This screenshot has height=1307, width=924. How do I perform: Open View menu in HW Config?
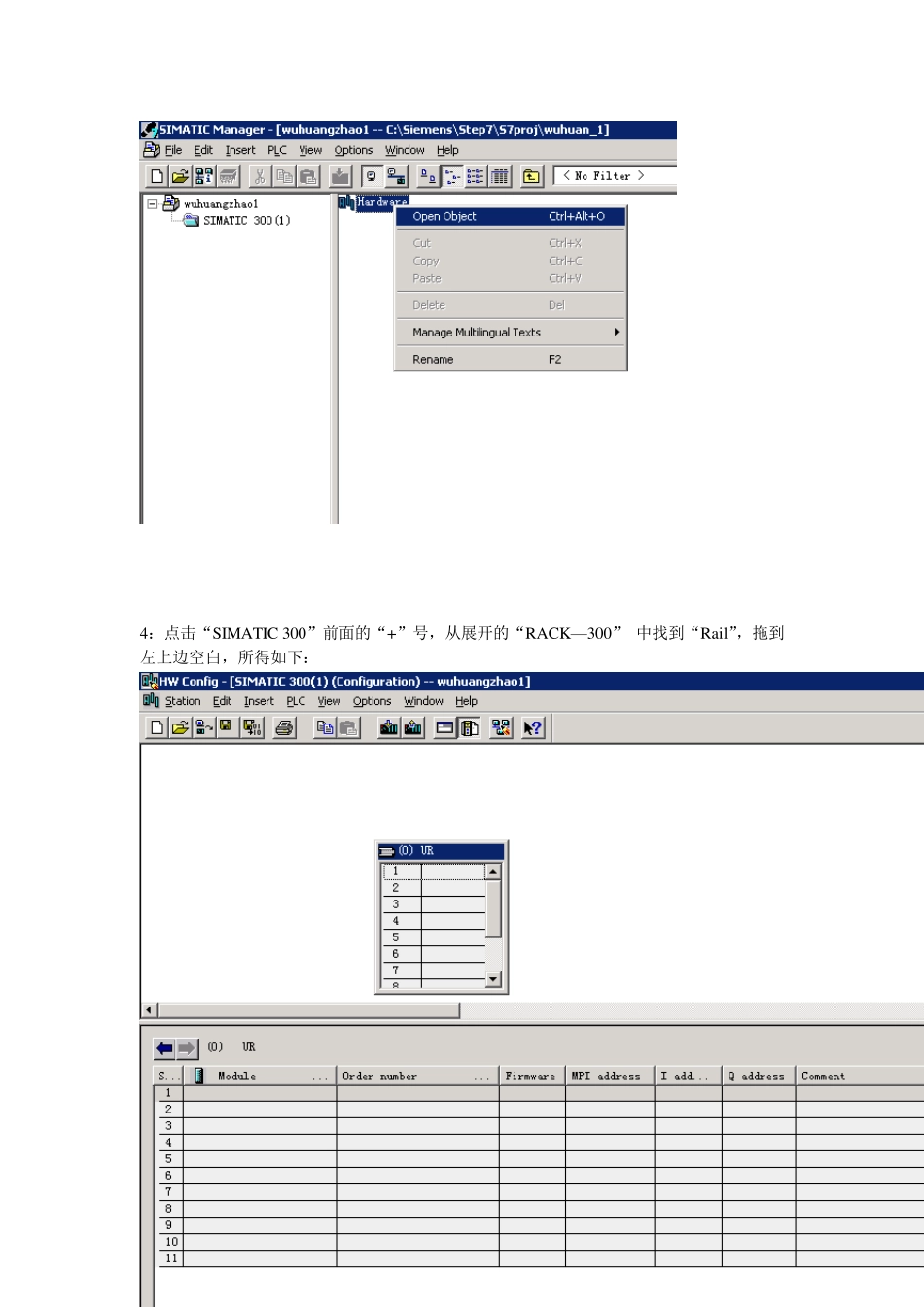pyautogui.click(x=329, y=701)
